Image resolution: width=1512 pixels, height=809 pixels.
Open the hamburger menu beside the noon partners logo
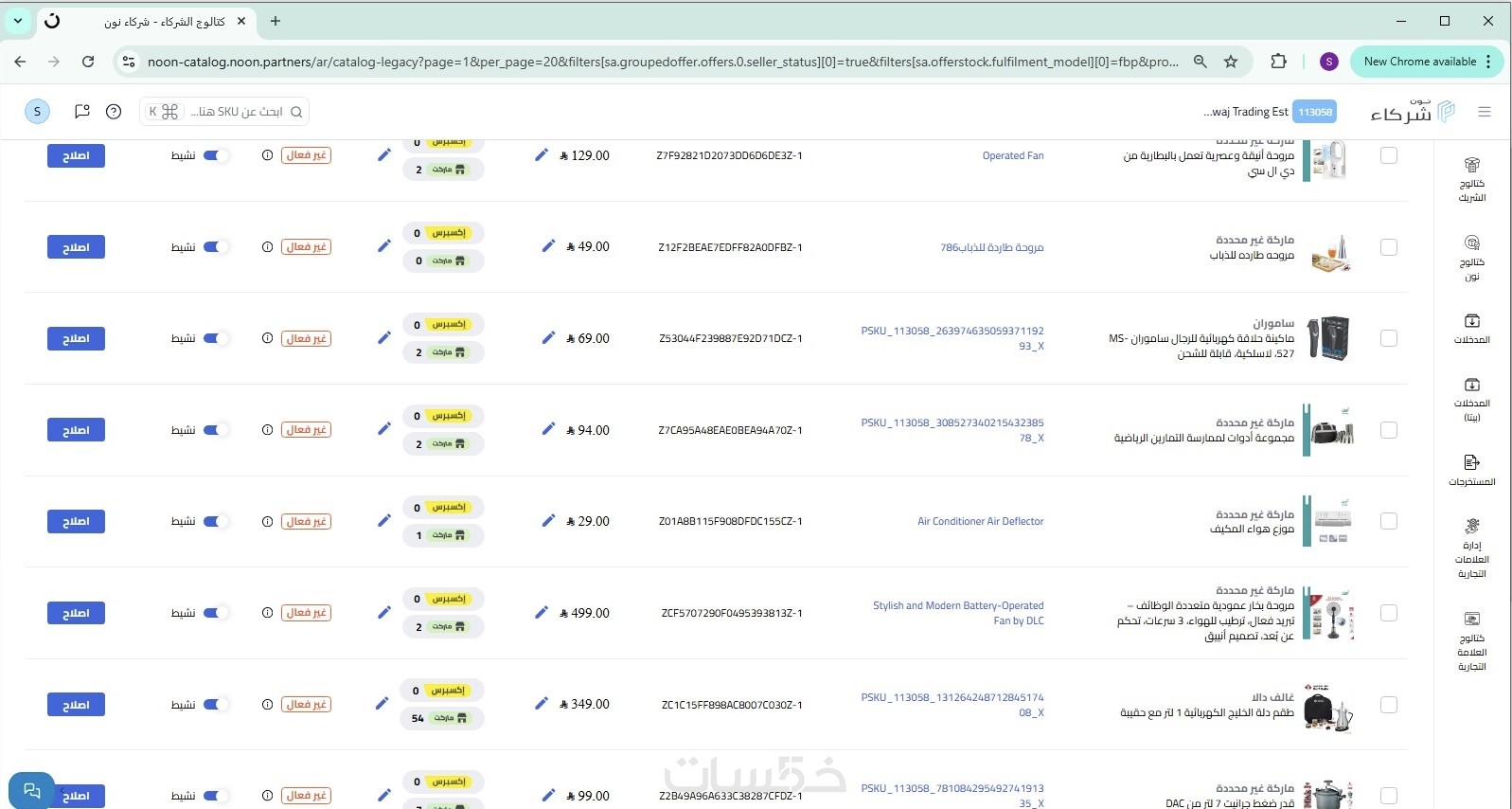coord(1484,112)
